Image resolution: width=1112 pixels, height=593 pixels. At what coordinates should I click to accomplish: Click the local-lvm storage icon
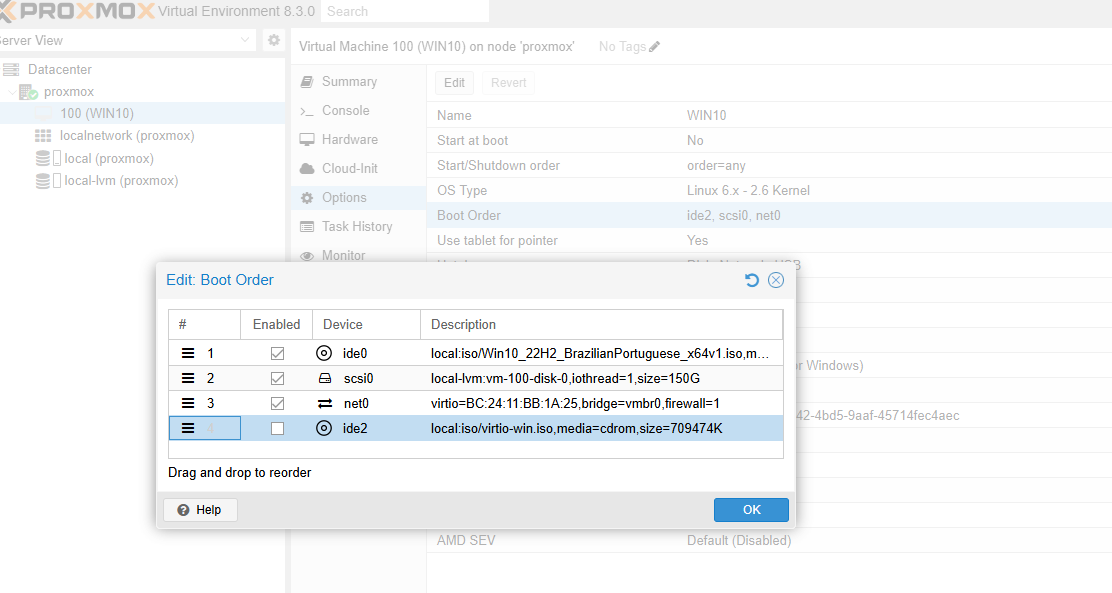pos(48,181)
